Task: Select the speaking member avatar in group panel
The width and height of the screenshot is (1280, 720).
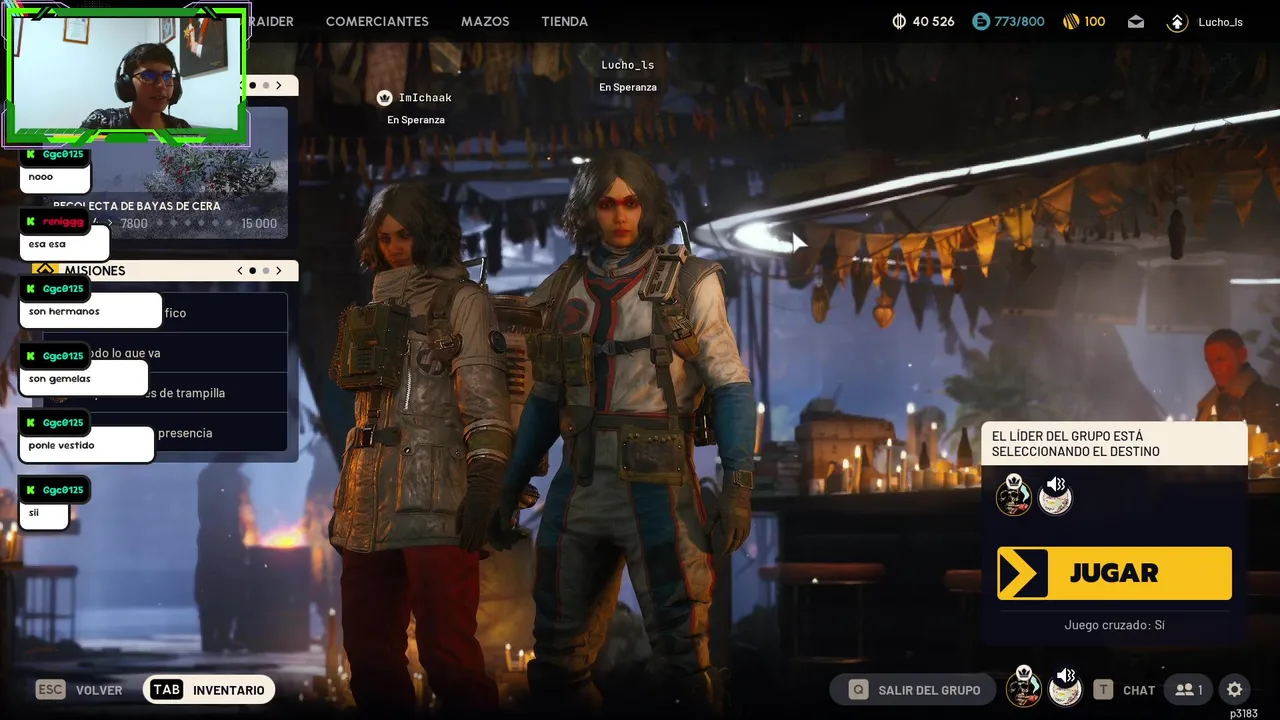Action: (x=1056, y=495)
